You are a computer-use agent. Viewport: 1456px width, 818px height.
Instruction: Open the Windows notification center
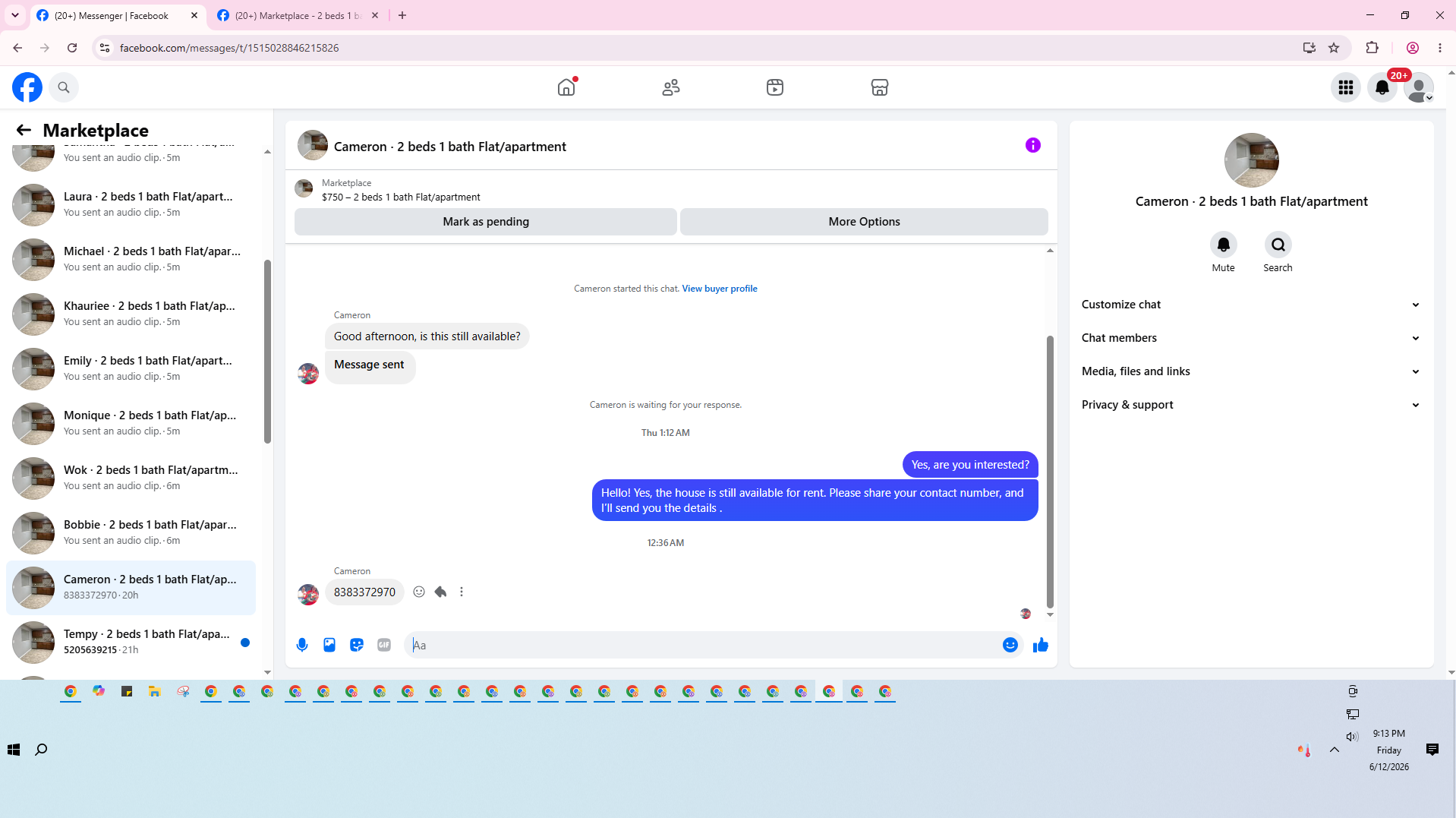pyautogui.click(x=1432, y=750)
